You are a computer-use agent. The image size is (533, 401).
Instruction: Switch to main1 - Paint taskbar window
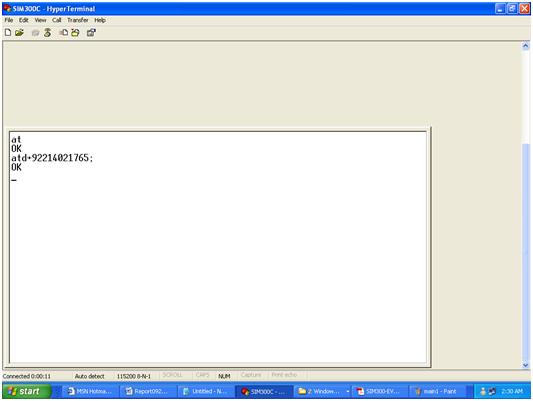[x=436, y=391]
